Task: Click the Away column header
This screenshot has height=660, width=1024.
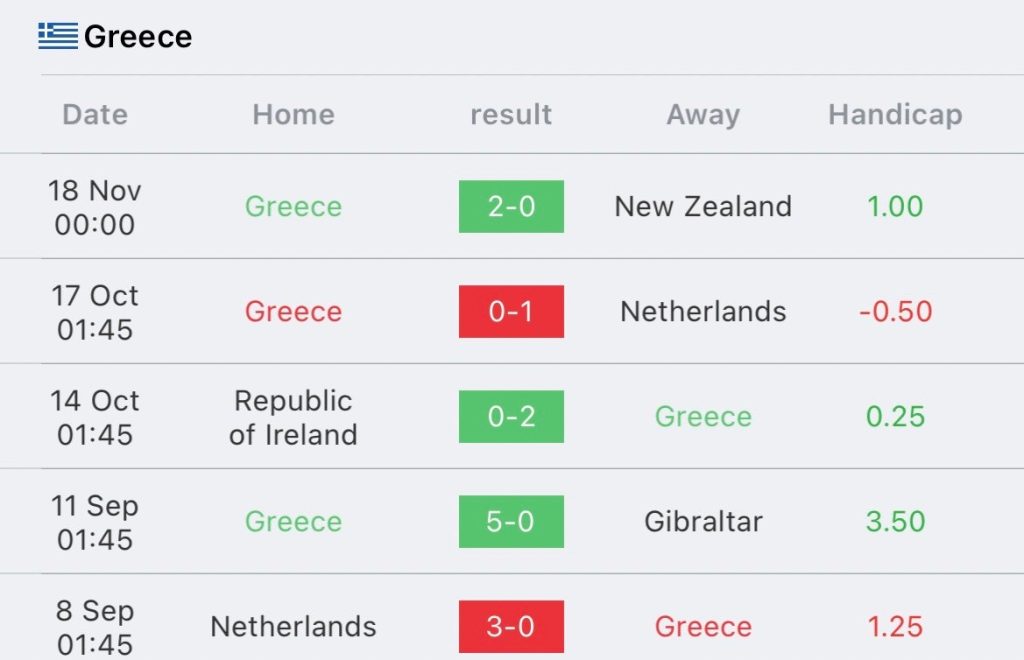Action: 703,115
